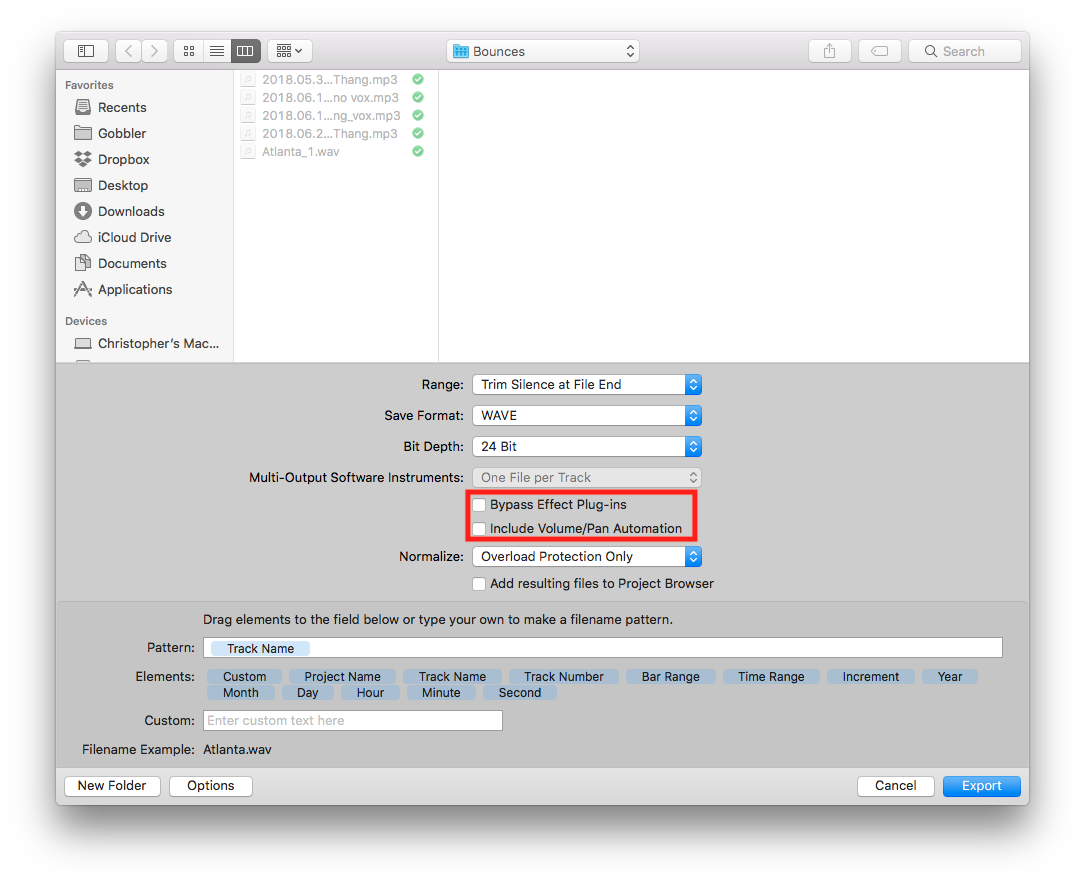Enable Include Volume/Pan Automation checkbox
Image resolution: width=1085 pixels, height=885 pixels.
(x=479, y=529)
